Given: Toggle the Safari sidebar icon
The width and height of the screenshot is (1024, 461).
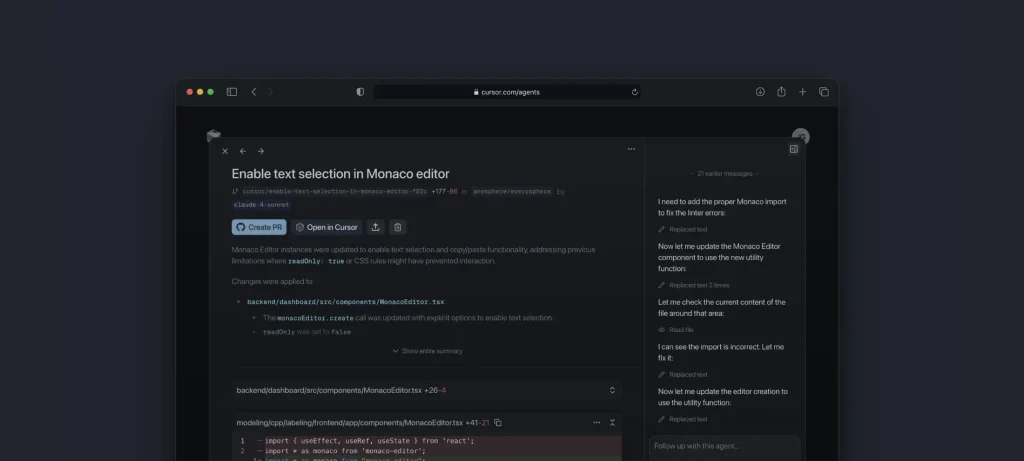Looking at the screenshot, I should coord(231,92).
